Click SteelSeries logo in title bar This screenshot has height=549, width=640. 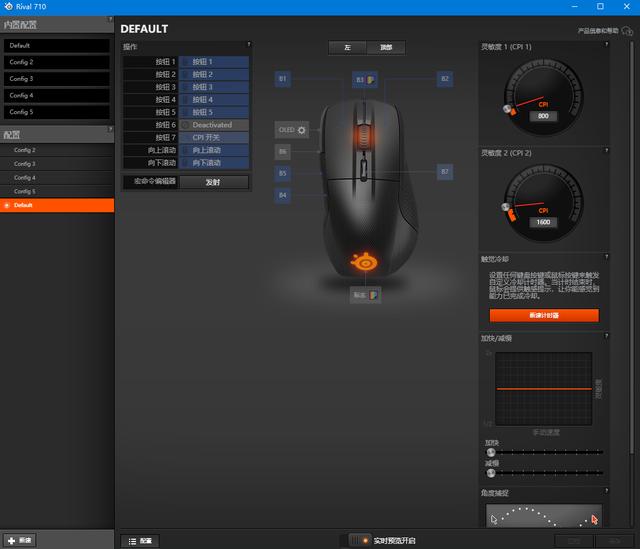tap(8, 6)
